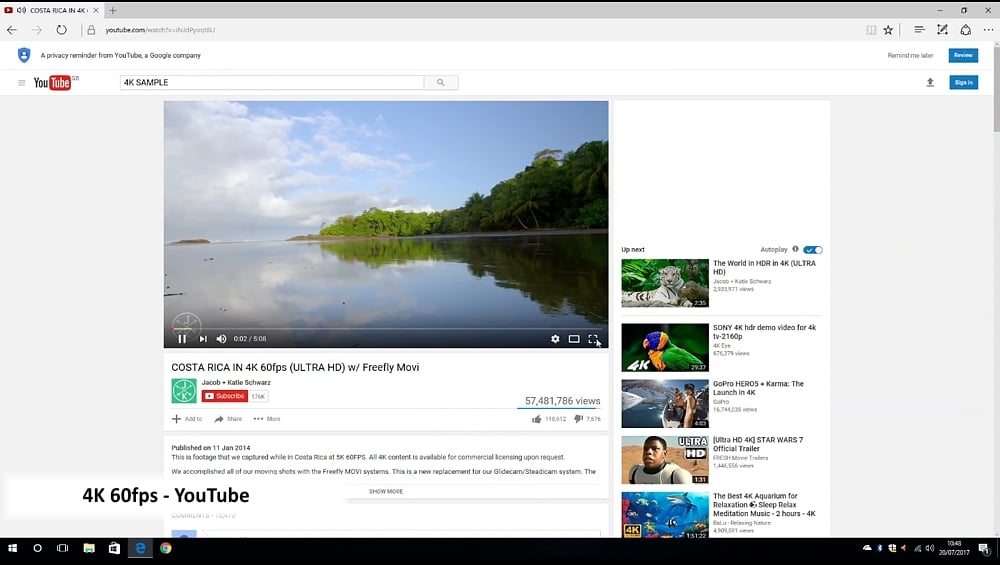Open Edge more options ellipsis
The height and width of the screenshot is (565, 1000).
(x=988, y=30)
